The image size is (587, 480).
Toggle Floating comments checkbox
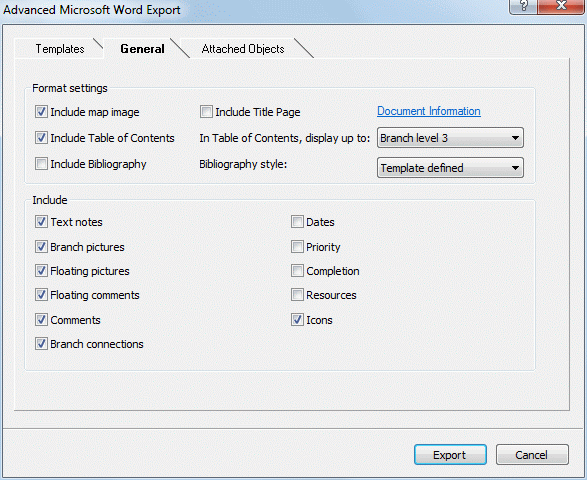click(x=41, y=295)
